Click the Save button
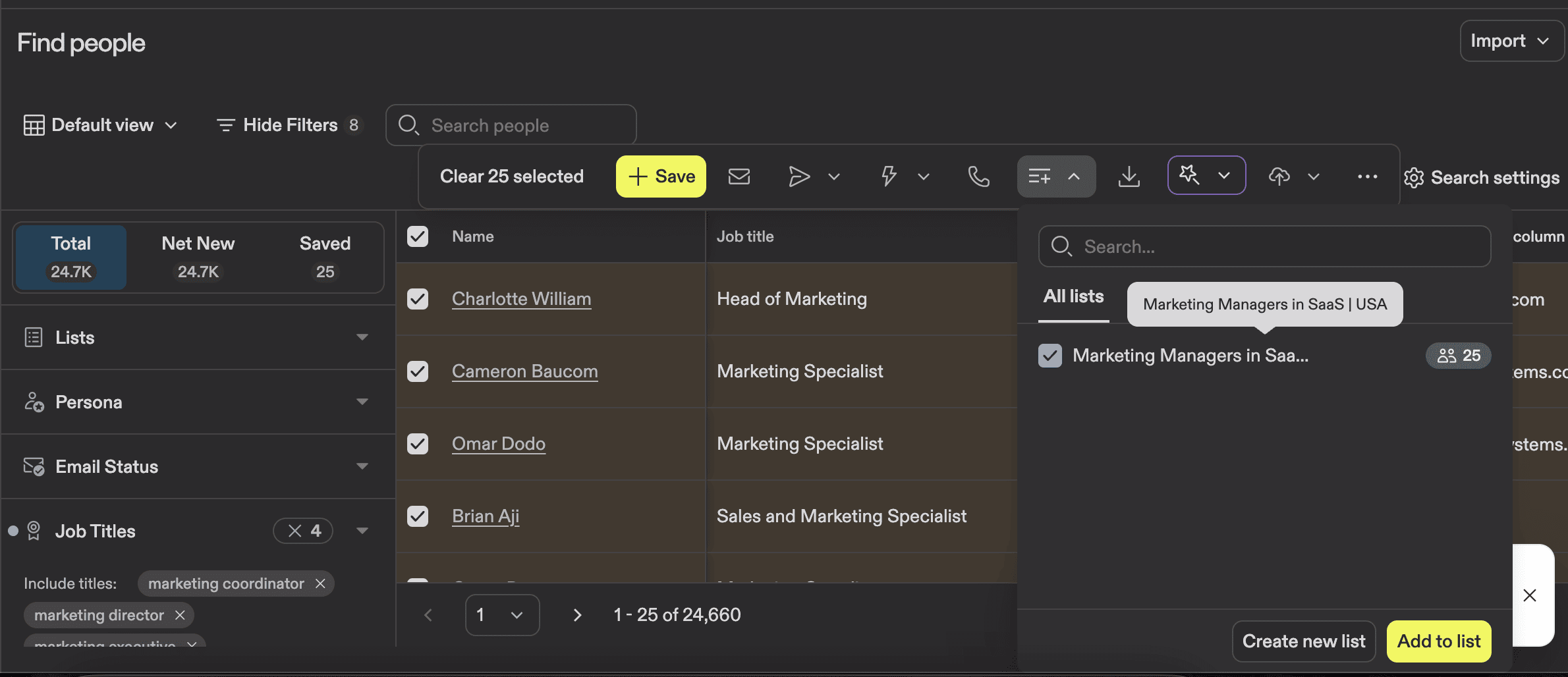The height and width of the screenshot is (677, 1568). tap(661, 176)
